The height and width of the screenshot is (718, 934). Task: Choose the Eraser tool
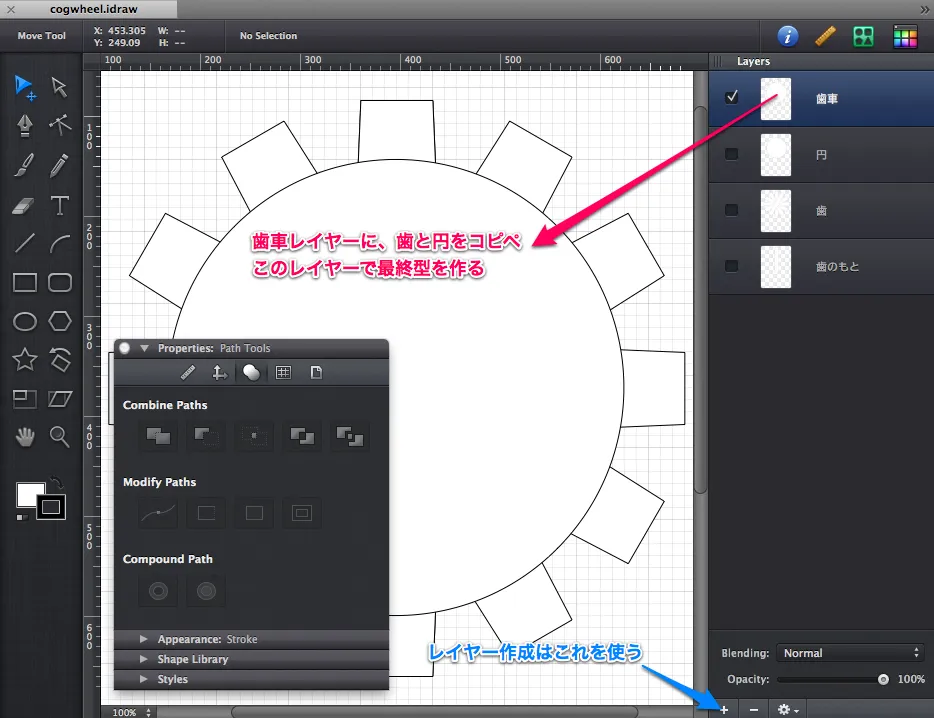(24, 204)
